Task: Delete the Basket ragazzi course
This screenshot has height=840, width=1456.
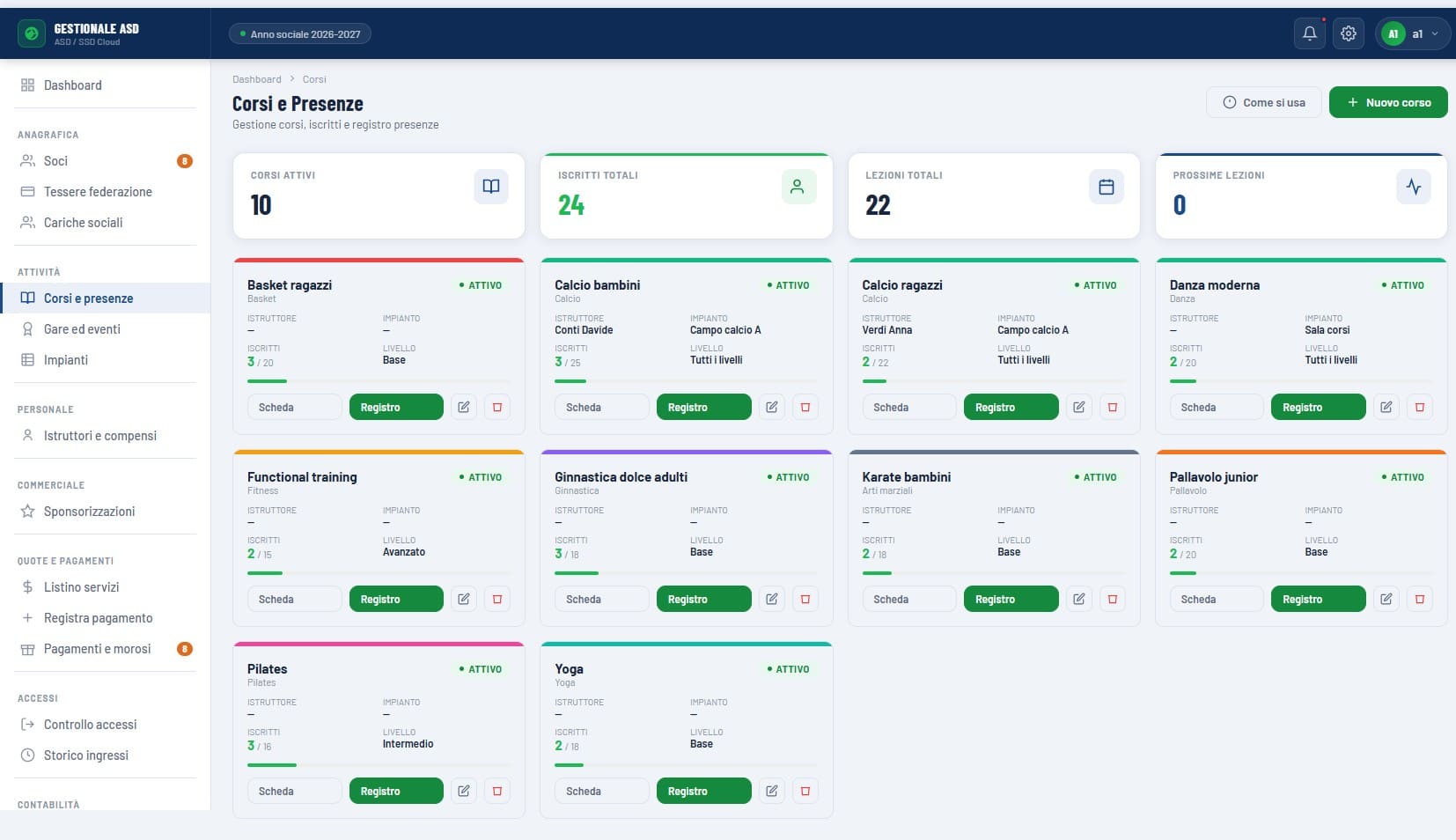Action: pos(497,407)
